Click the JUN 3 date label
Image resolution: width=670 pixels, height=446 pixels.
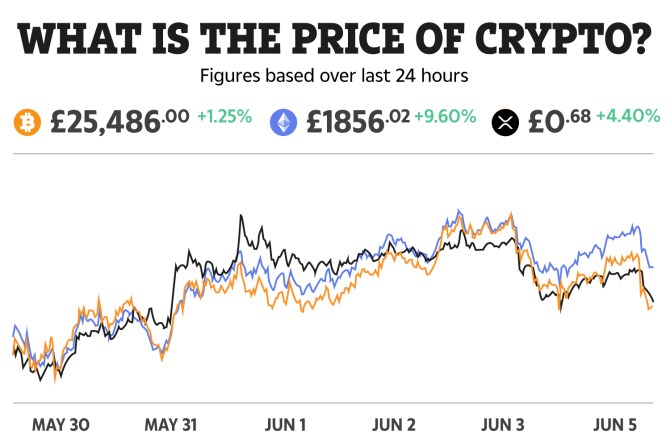(502, 425)
